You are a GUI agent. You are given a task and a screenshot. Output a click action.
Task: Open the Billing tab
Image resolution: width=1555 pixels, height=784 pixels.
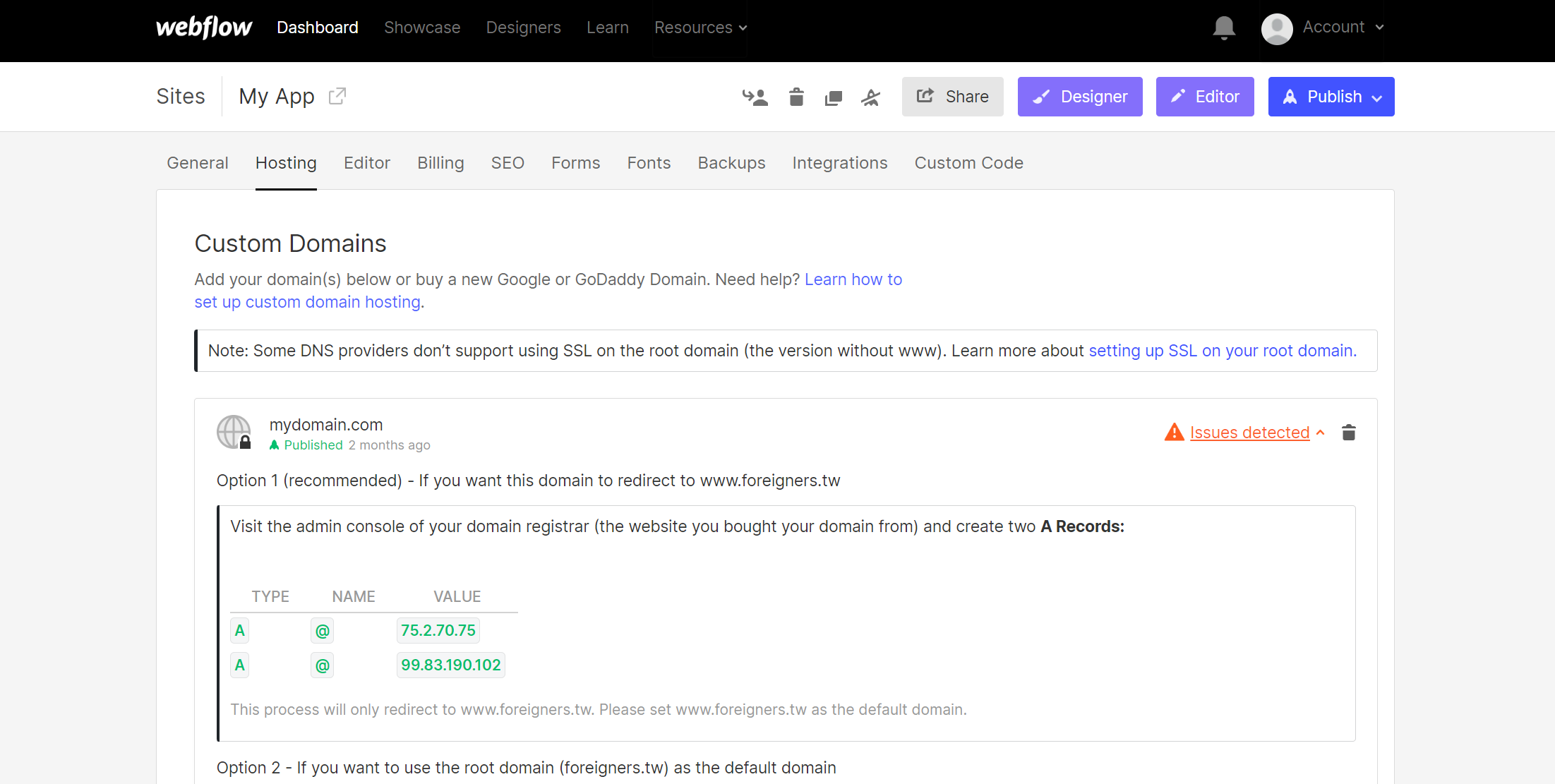[440, 163]
